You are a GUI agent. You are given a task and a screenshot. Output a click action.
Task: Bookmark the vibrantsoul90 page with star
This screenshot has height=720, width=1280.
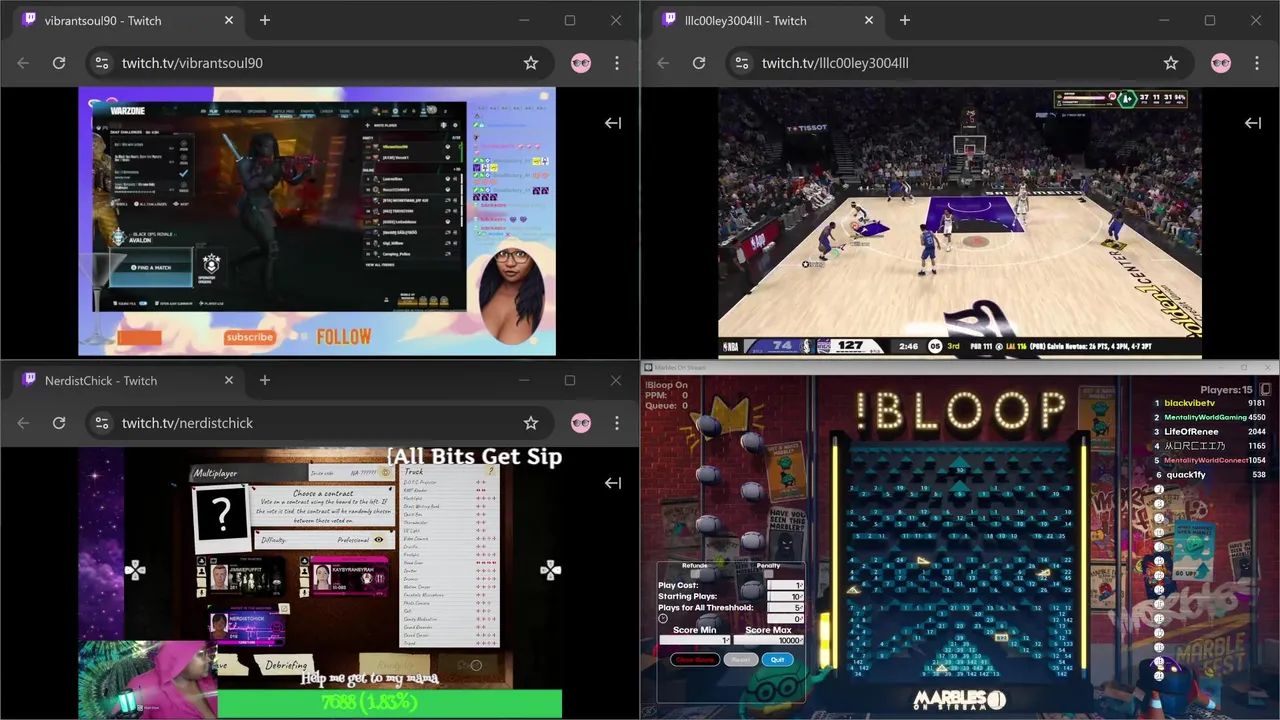pos(531,63)
